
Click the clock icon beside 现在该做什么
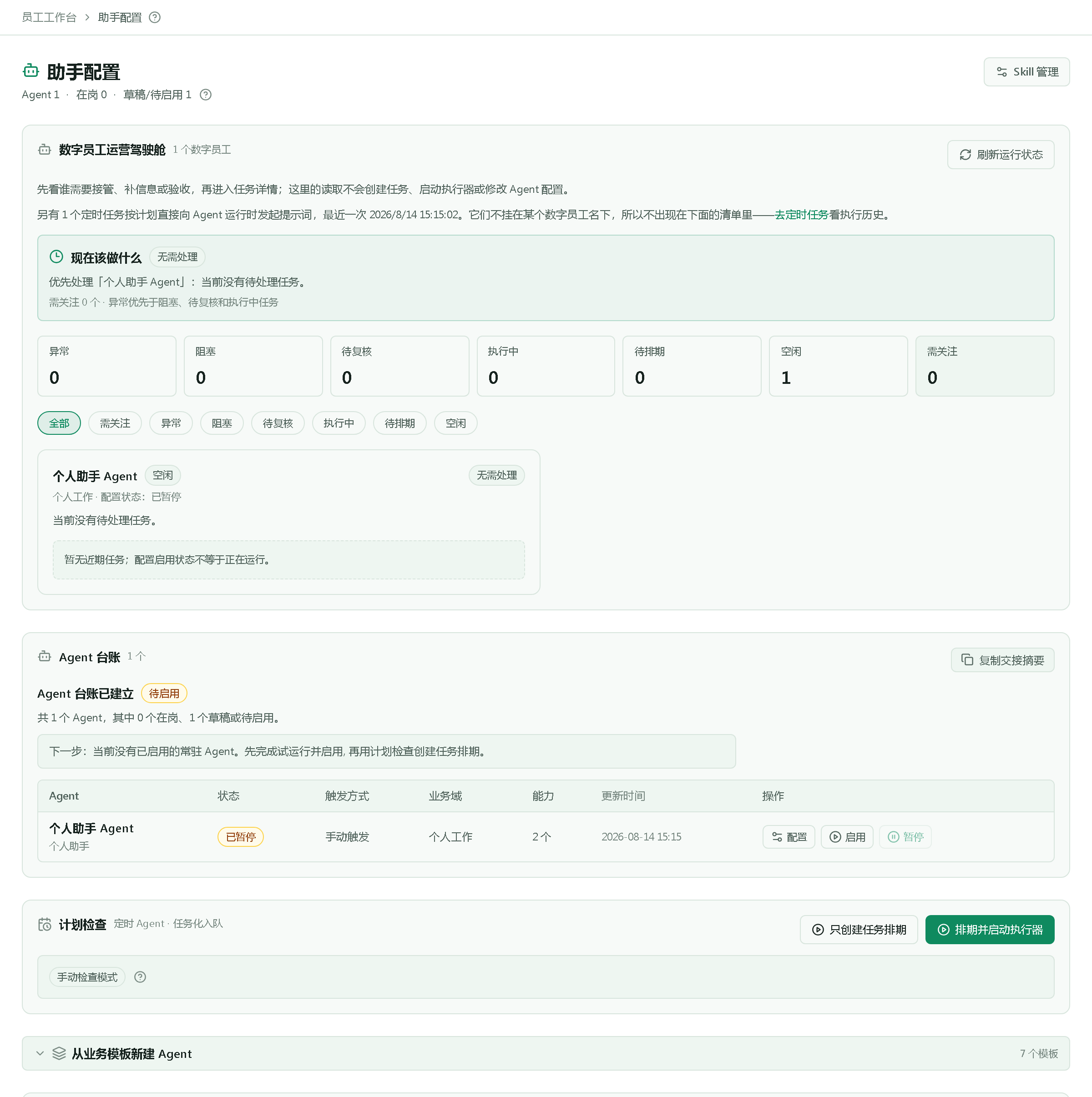point(56,257)
